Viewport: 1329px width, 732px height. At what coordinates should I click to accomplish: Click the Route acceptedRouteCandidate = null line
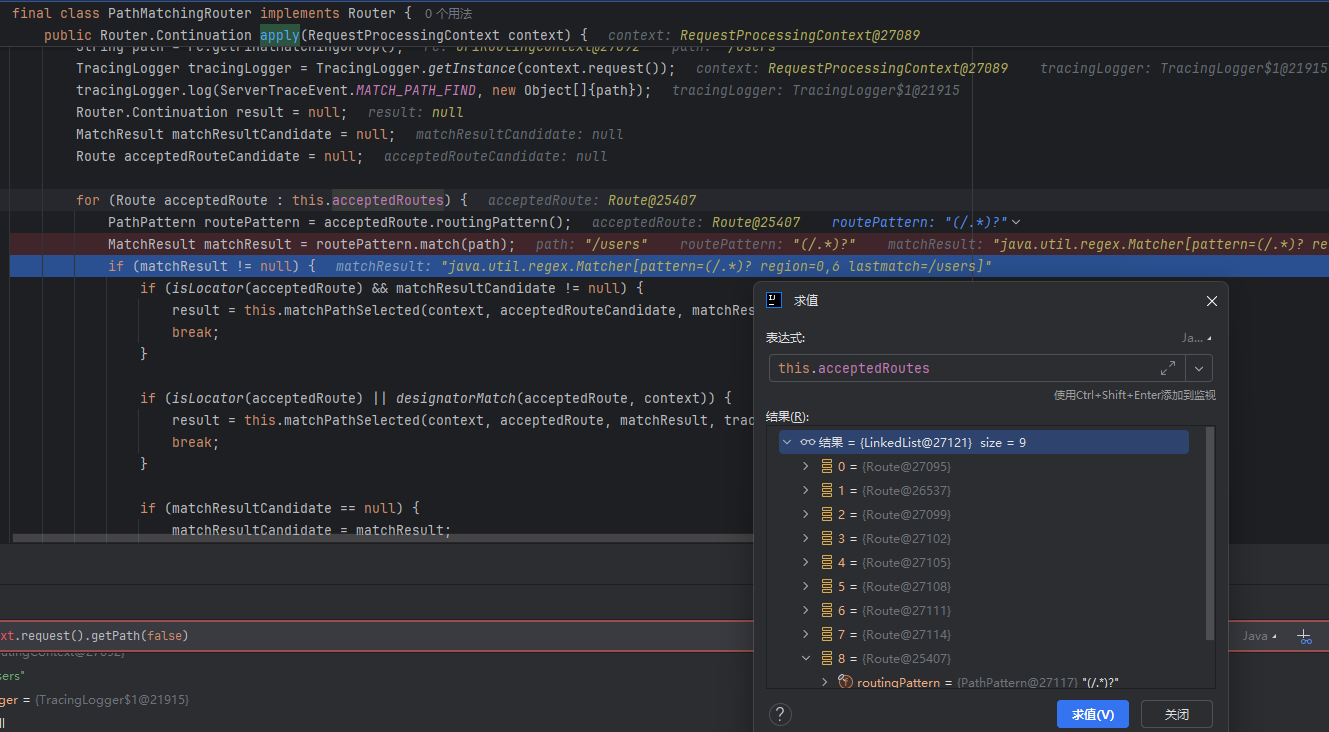tap(220, 156)
